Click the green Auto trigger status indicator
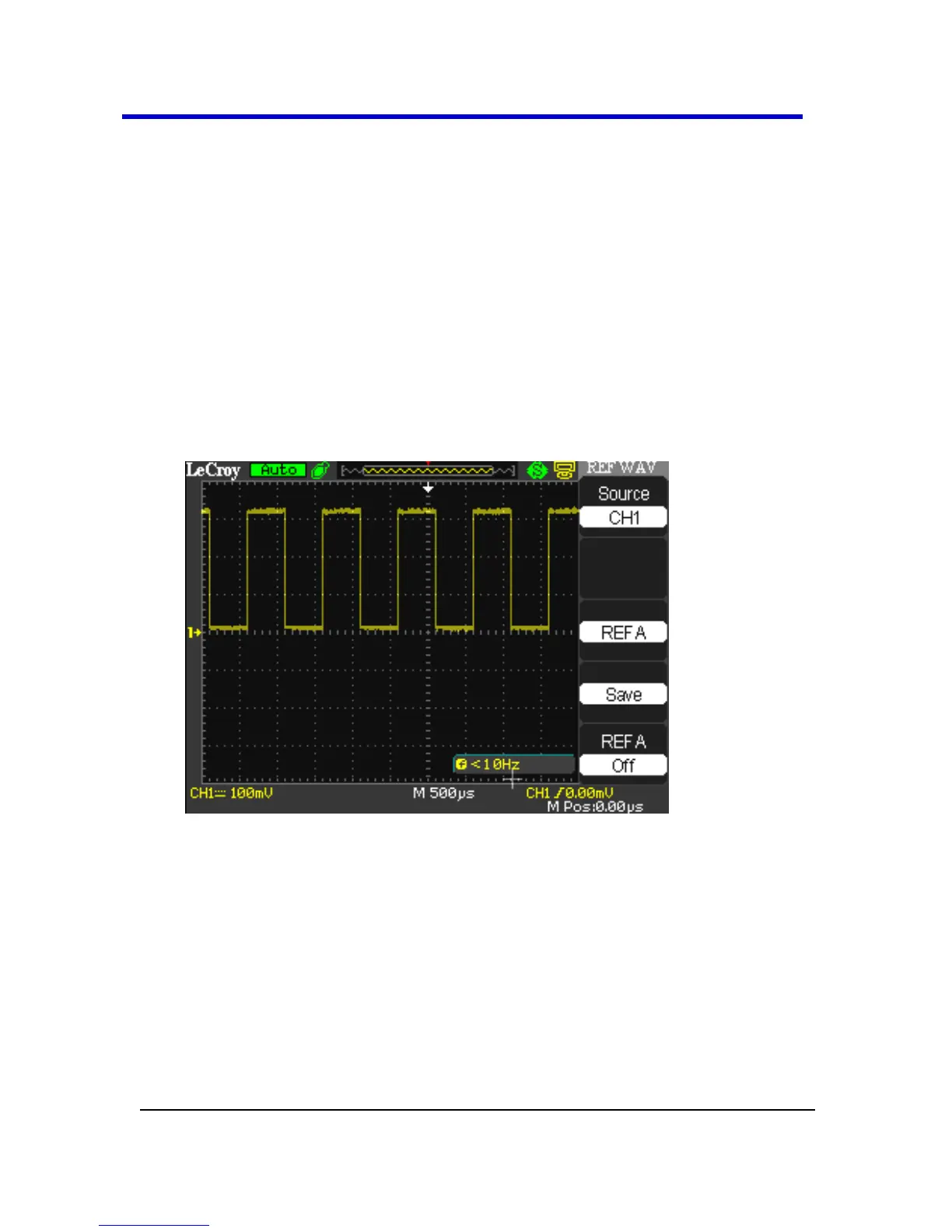Image resolution: width=952 pixels, height=1232 pixels. (x=278, y=470)
